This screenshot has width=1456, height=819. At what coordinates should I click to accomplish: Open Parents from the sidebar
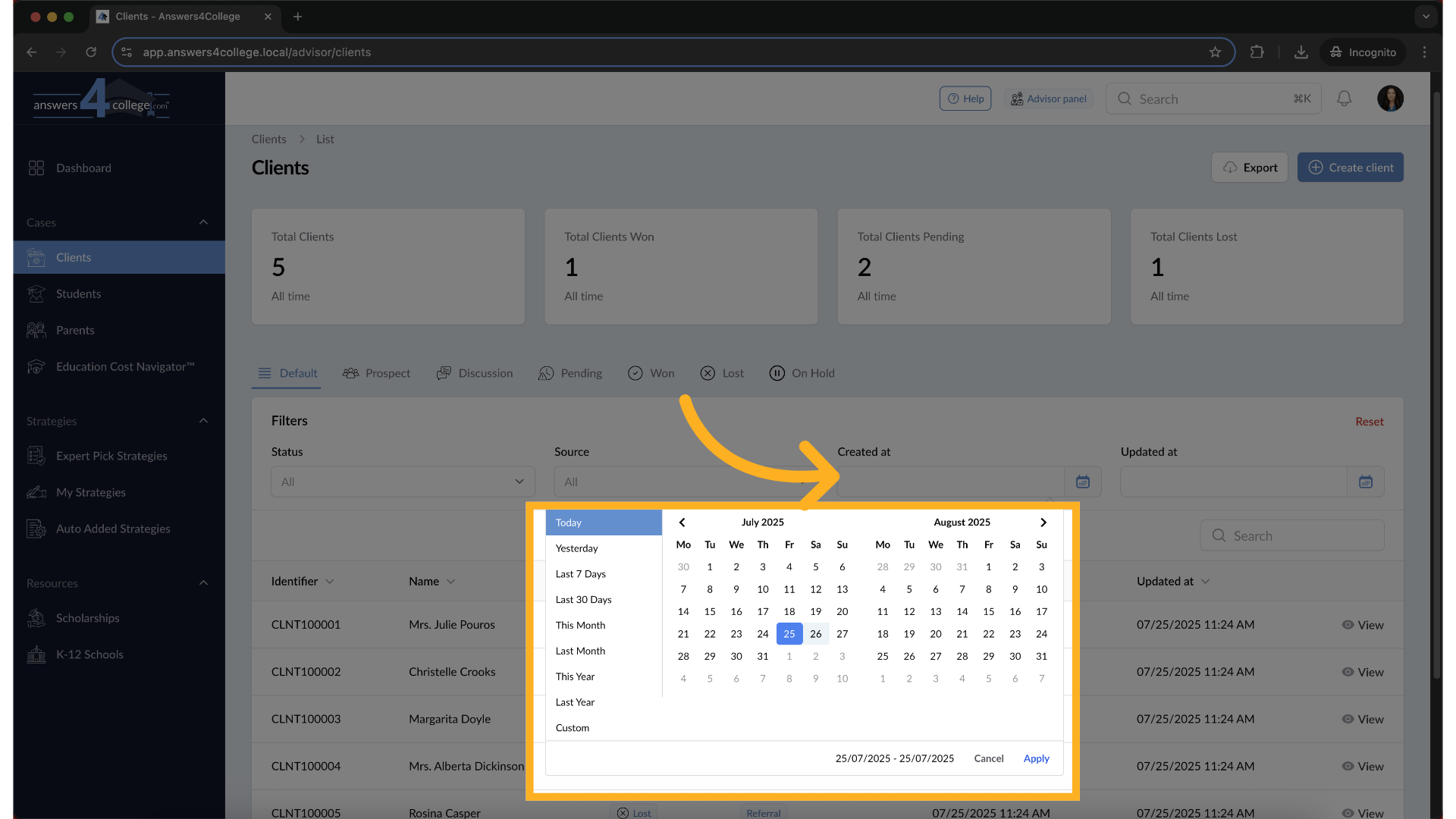(x=75, y=331)
